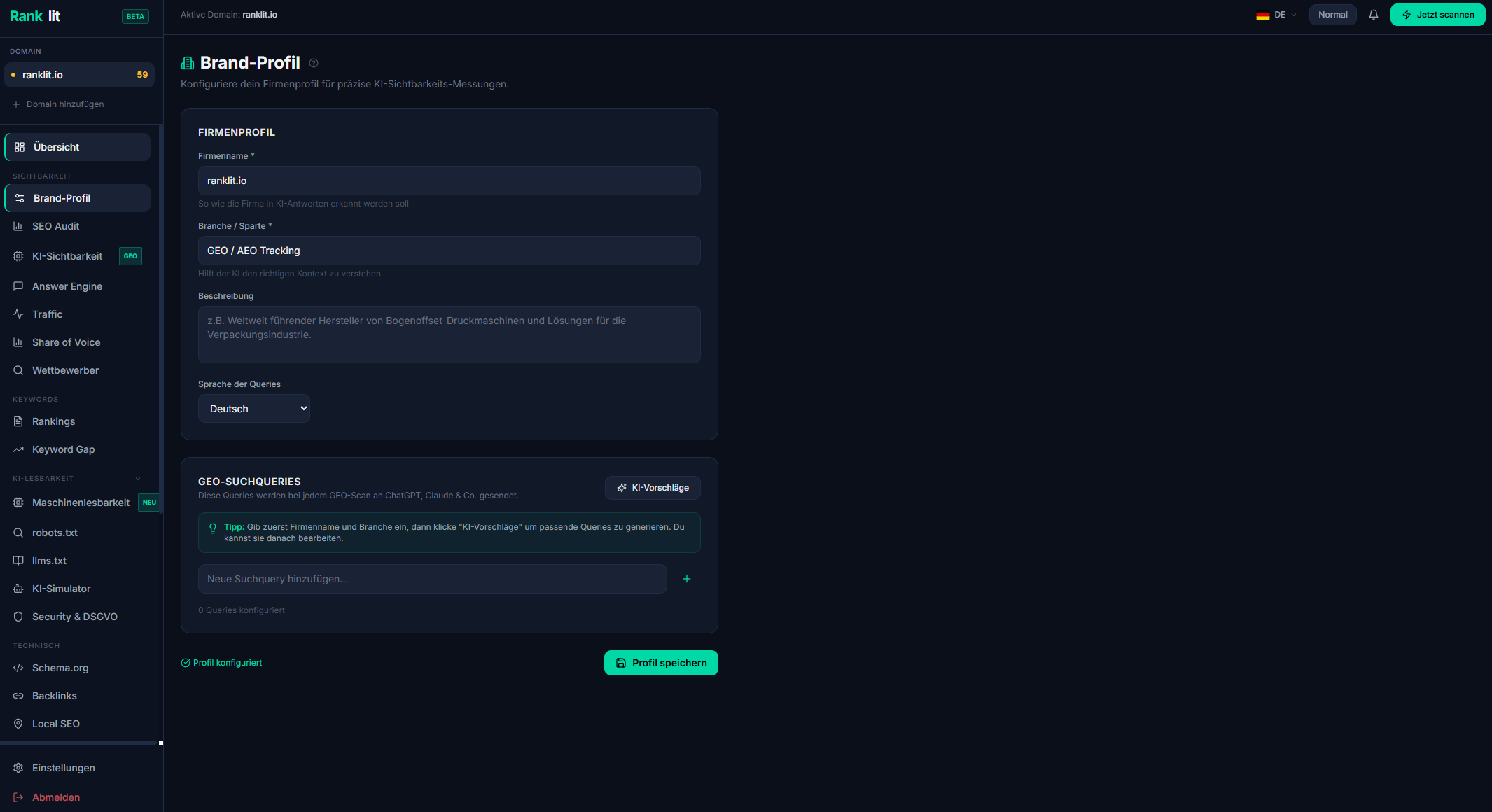Select the ranklit.io domain entry
The width and height of the screenshot is (1492, 812).
click(x=79, y=75)
